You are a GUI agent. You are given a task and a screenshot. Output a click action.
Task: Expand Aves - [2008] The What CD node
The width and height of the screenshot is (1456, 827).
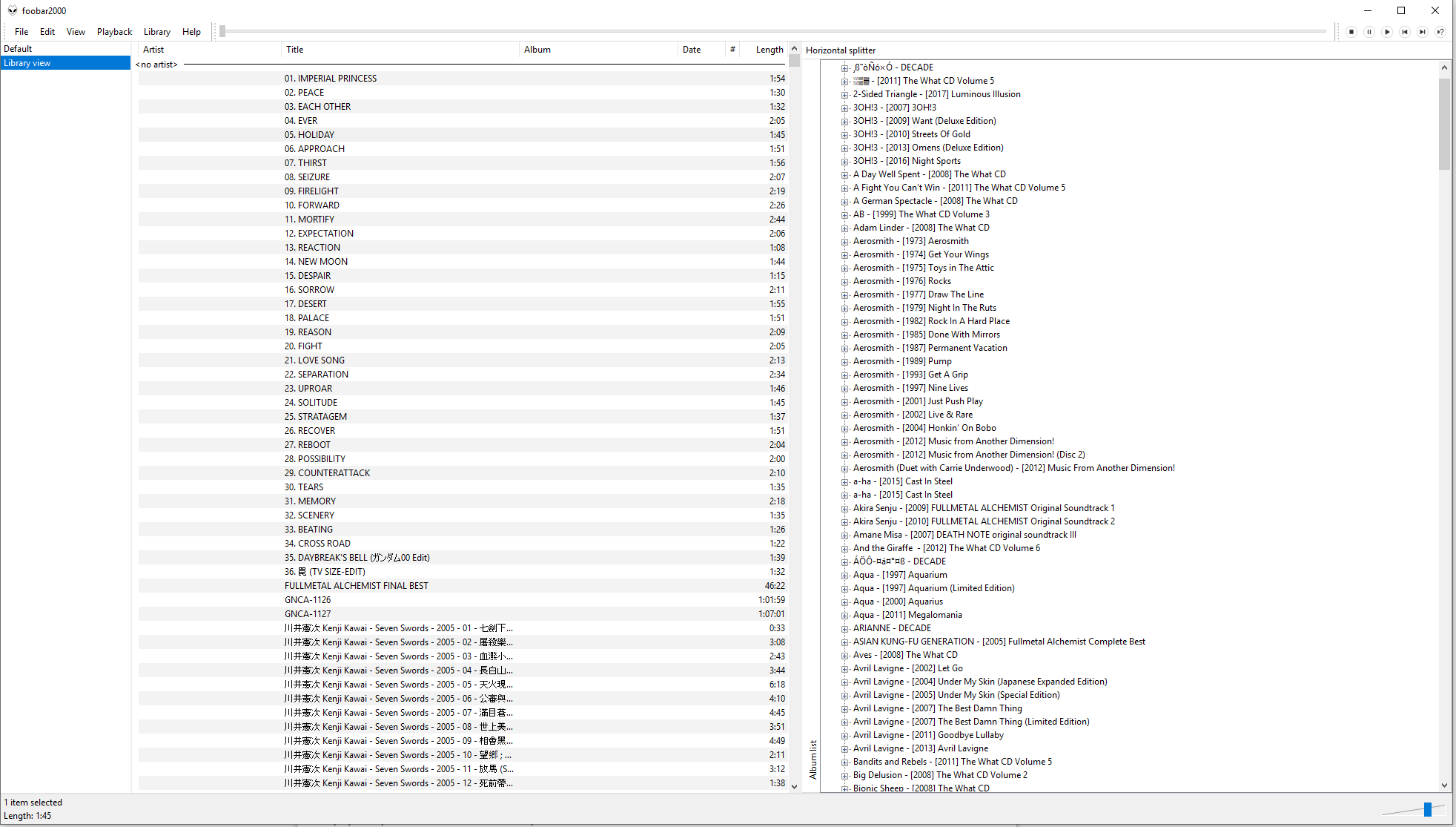[844, 655]
